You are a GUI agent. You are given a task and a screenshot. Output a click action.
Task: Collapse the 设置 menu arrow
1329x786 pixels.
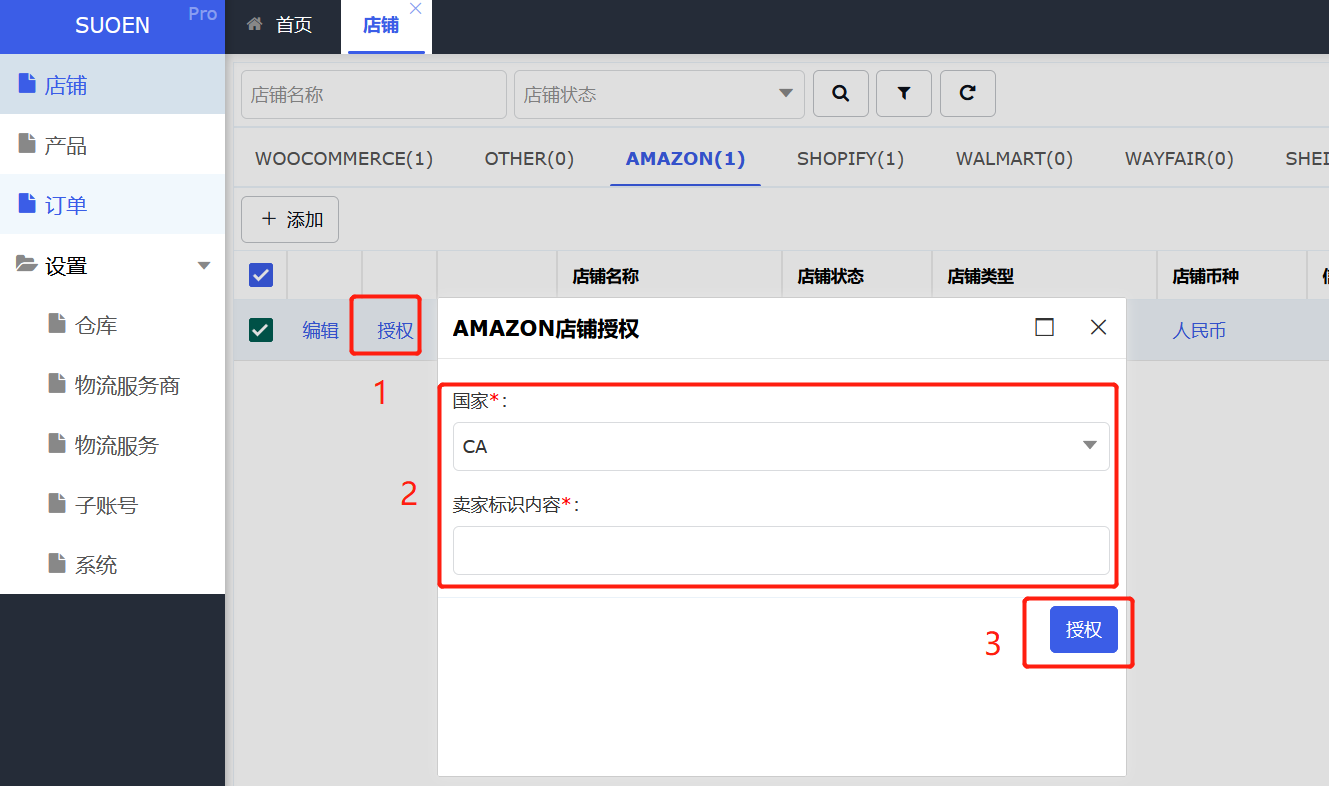(x=204, y=265)
